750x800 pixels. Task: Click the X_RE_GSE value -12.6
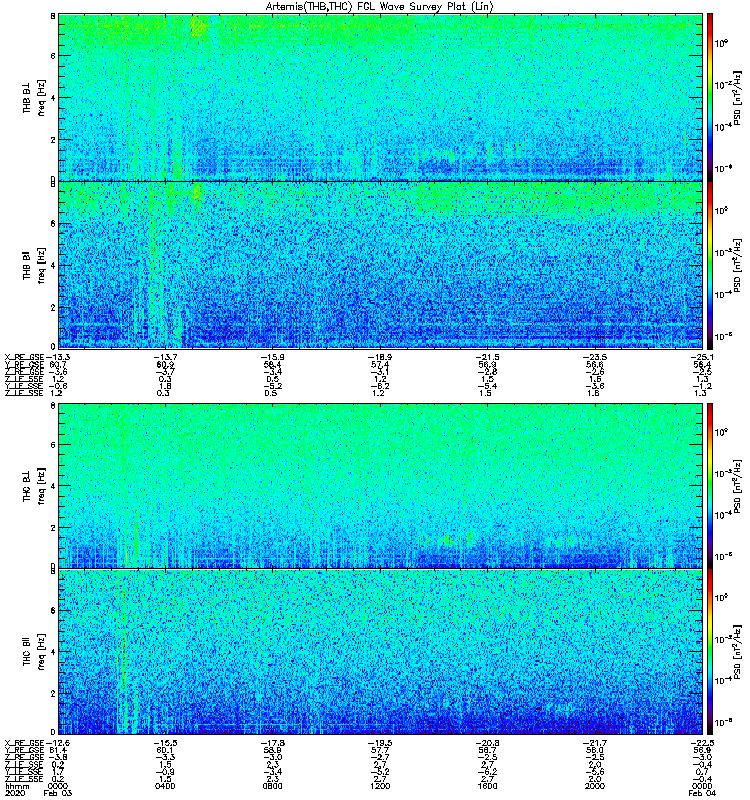(58, 743)
